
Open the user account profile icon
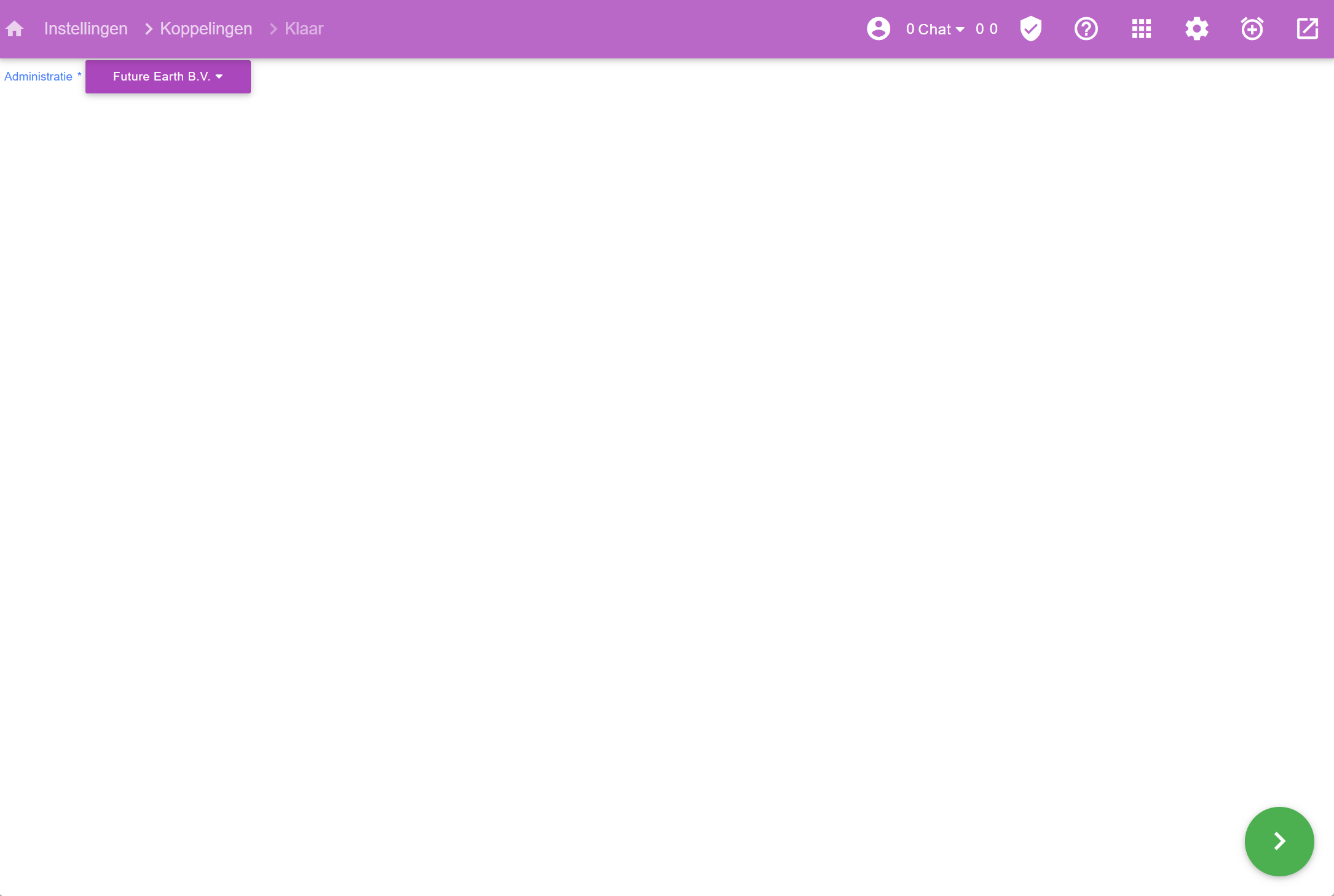878,29
